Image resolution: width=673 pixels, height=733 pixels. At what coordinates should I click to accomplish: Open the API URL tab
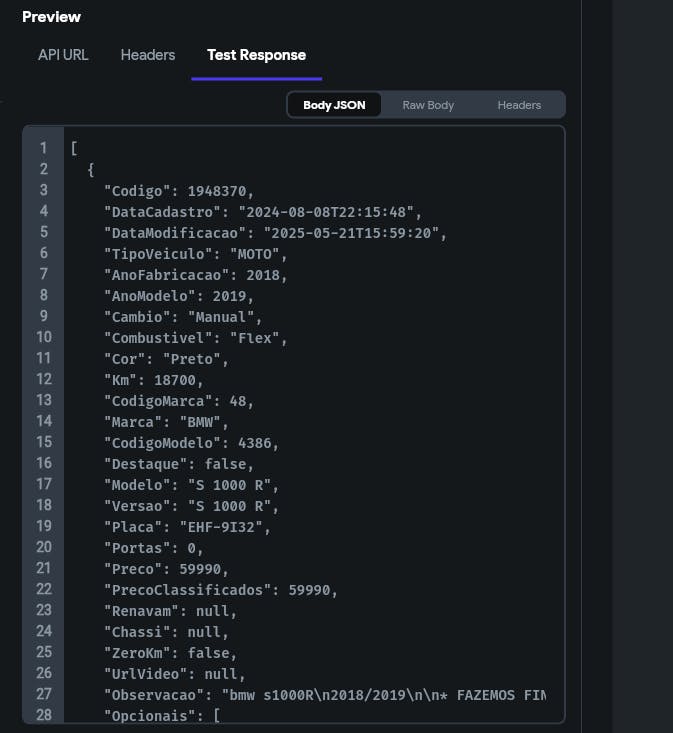(x=63, y=55)
